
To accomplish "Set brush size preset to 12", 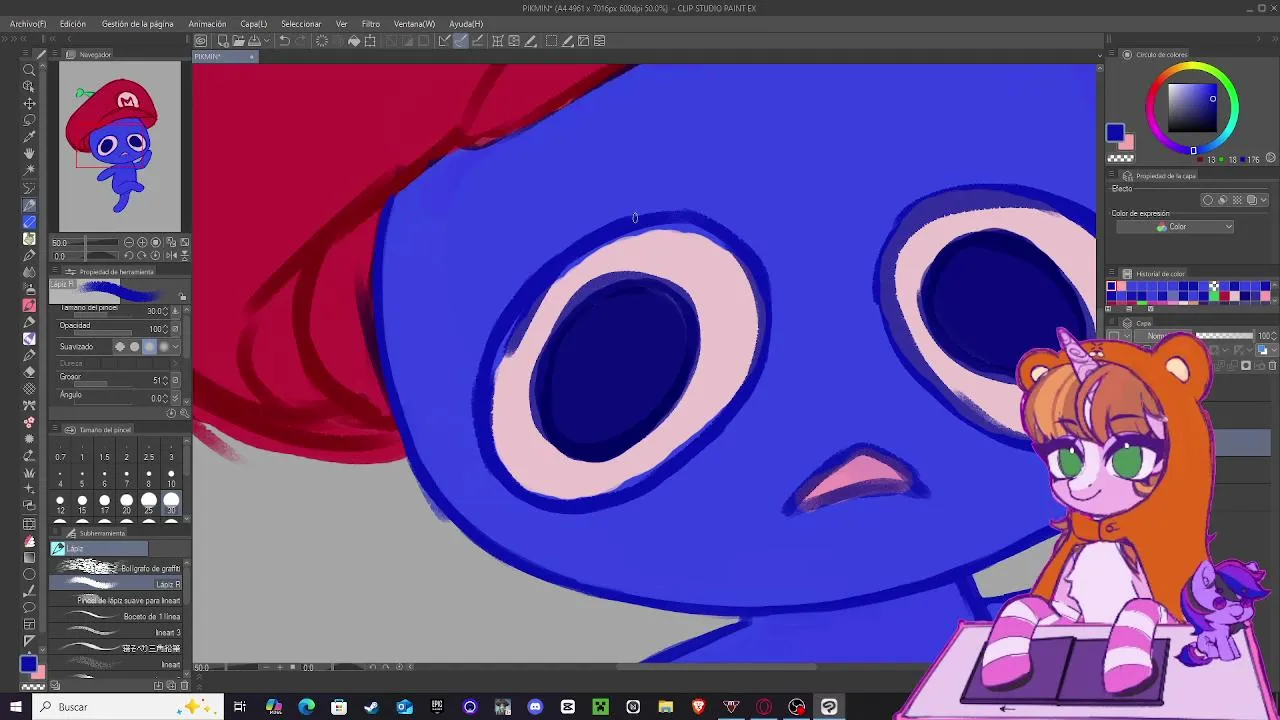I will (60, 503).
